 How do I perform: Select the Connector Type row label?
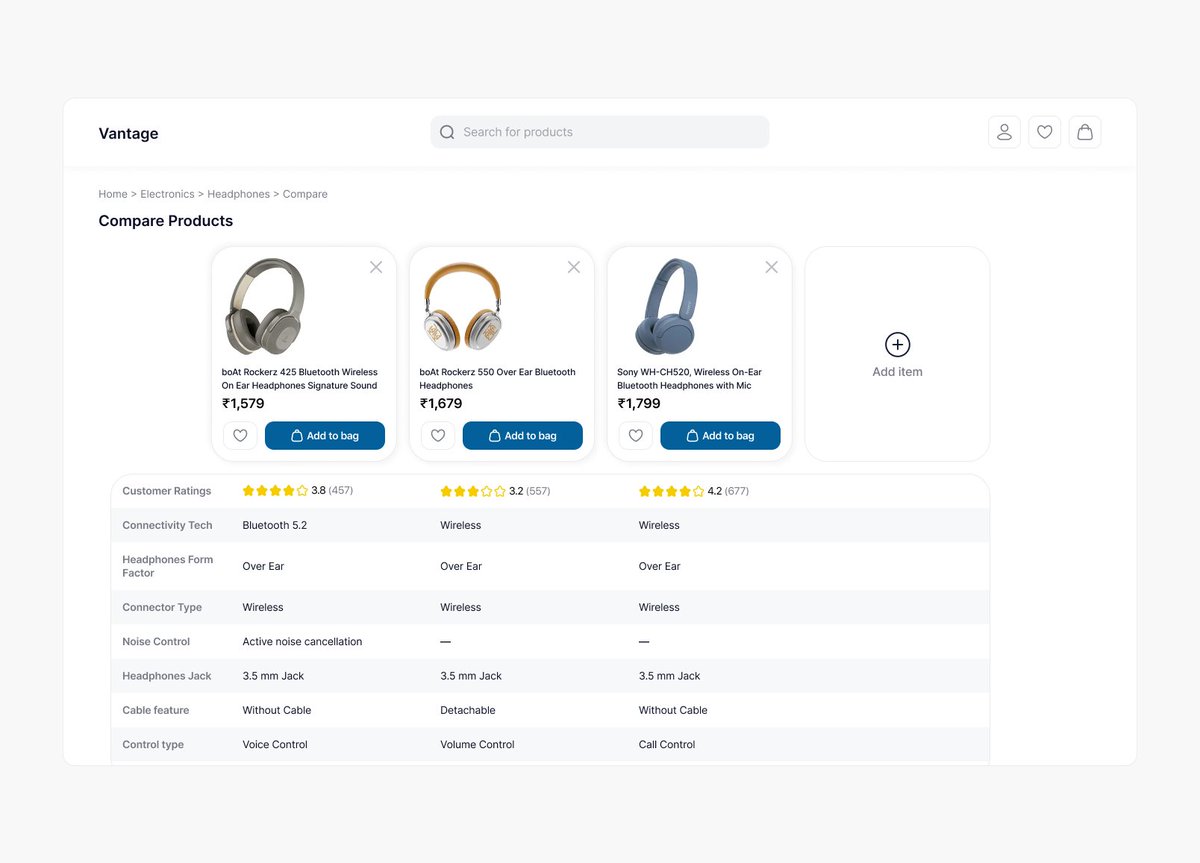[162, 607]
